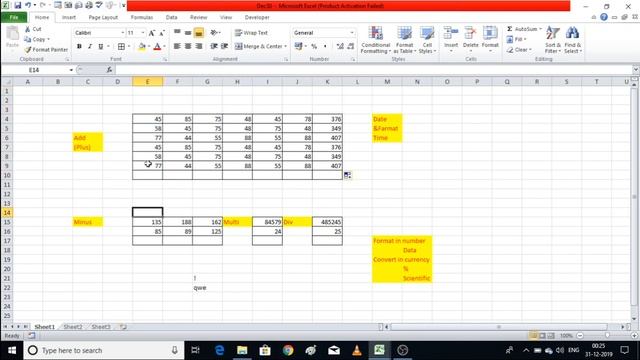Viewport: 640px width, 360px height.
Task: Click the Chrome icon in taskbar
Action: pyautogui.click(x=288, y=350)
